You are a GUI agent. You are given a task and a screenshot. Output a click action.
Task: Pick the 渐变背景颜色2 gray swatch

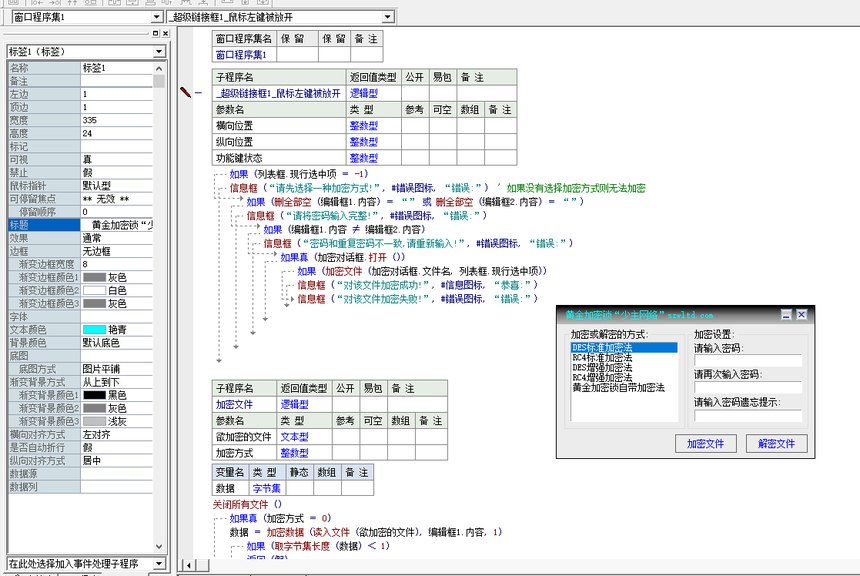[x=94, y=408]
